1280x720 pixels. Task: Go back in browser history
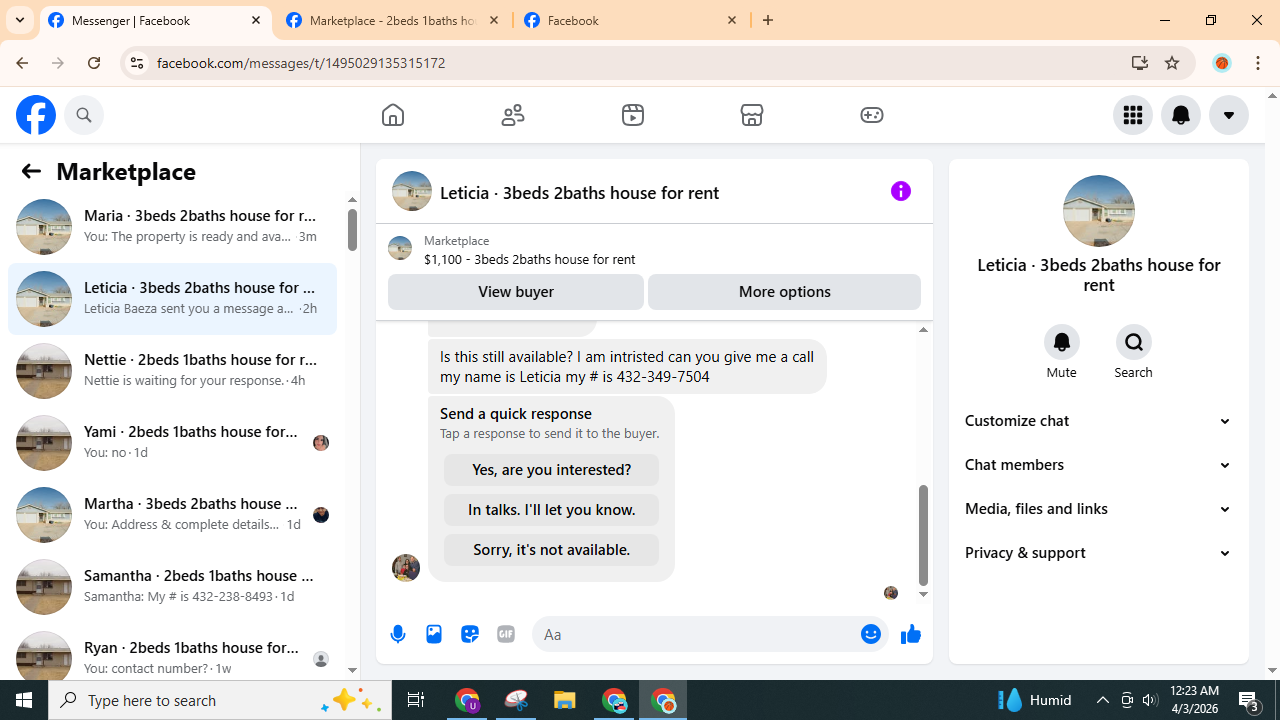(x=22, y=63)
